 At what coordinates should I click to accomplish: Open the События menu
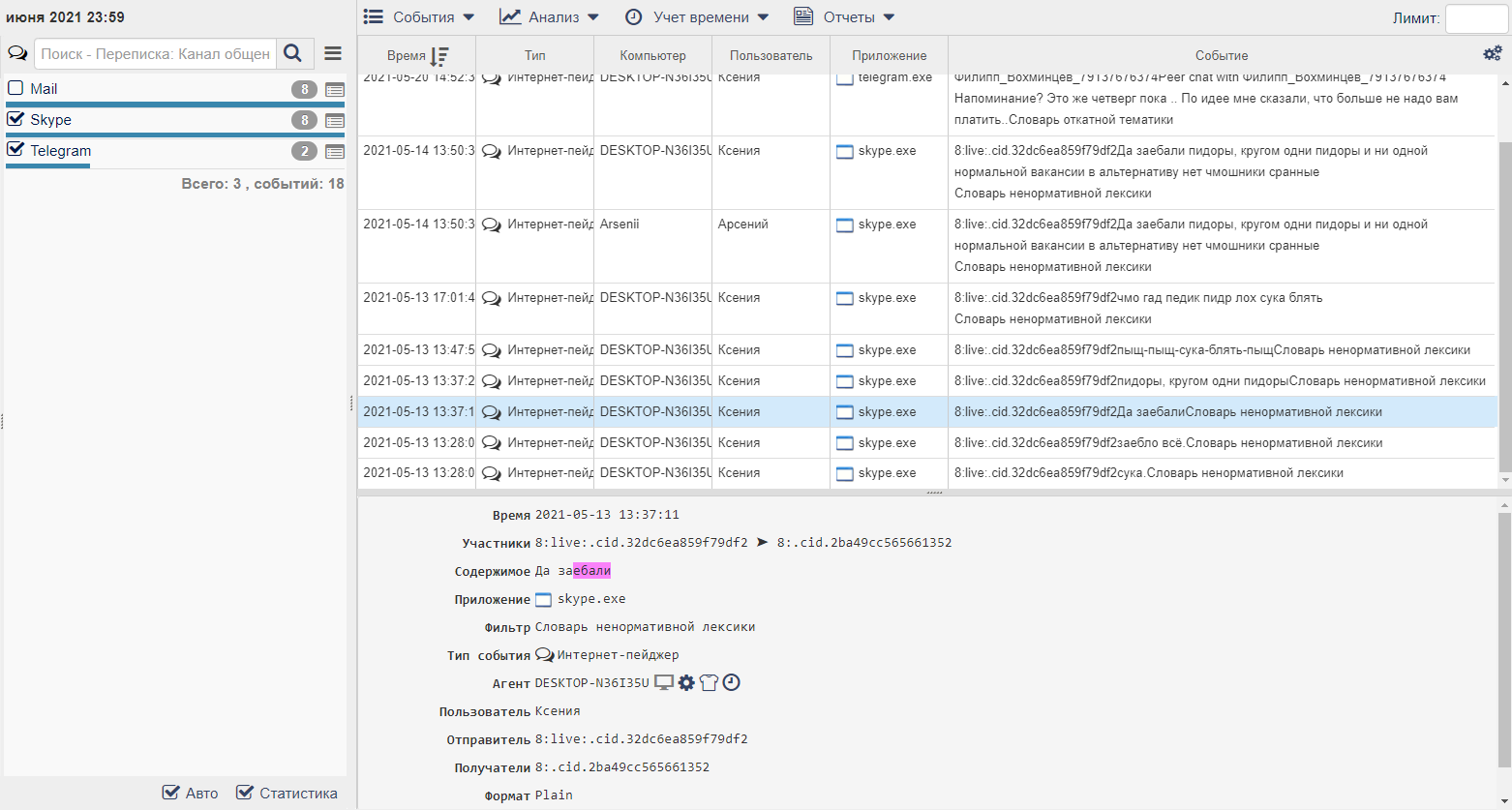[x=419, y=17]
